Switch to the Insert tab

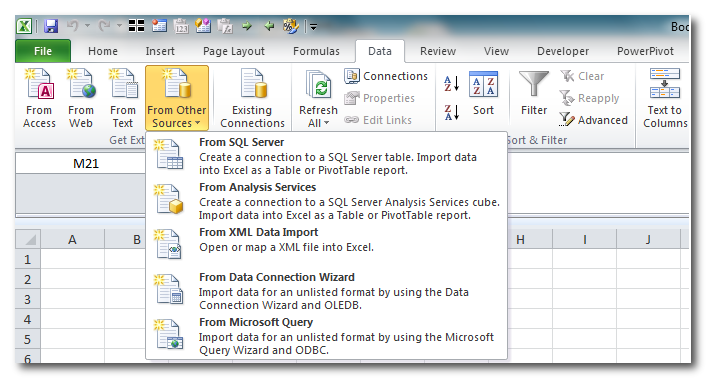click(160, 51)
